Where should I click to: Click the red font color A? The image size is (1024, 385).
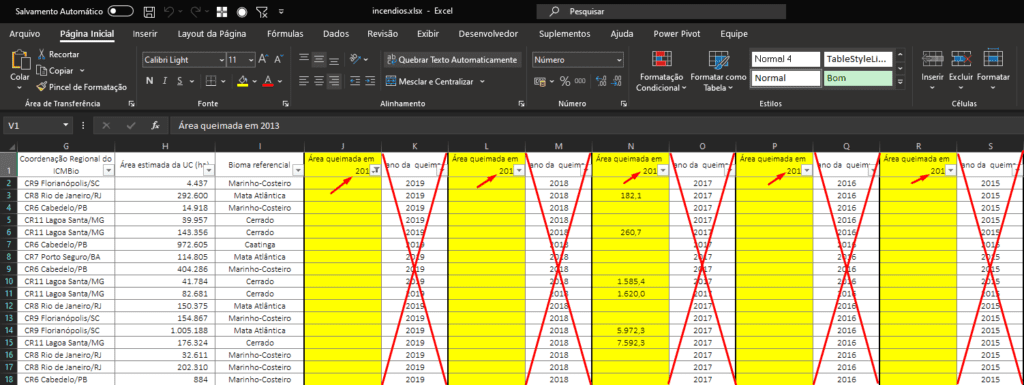pos(267,81)
